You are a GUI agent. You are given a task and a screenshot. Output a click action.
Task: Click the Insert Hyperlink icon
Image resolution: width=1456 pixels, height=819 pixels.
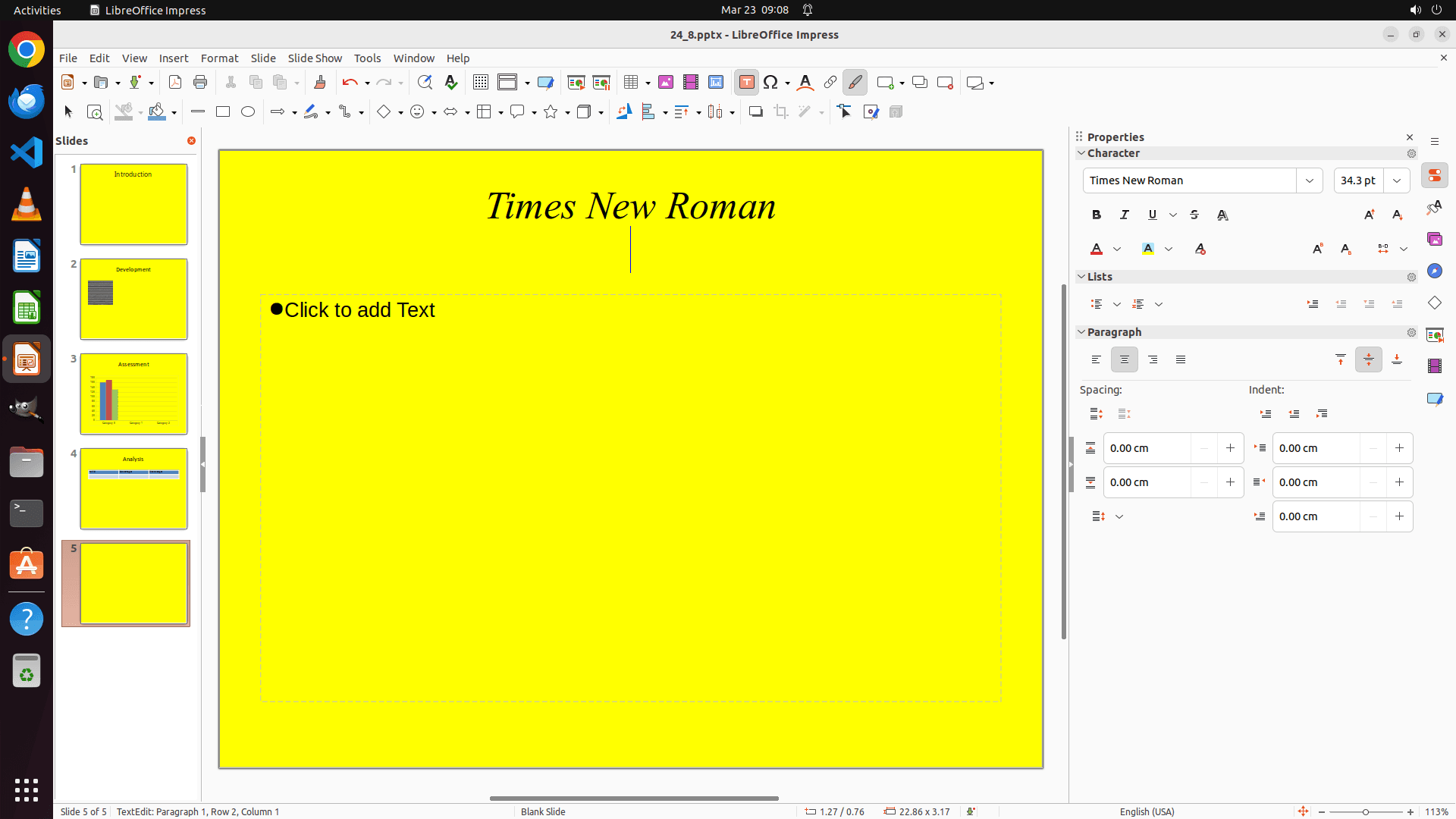coord(830,83)
